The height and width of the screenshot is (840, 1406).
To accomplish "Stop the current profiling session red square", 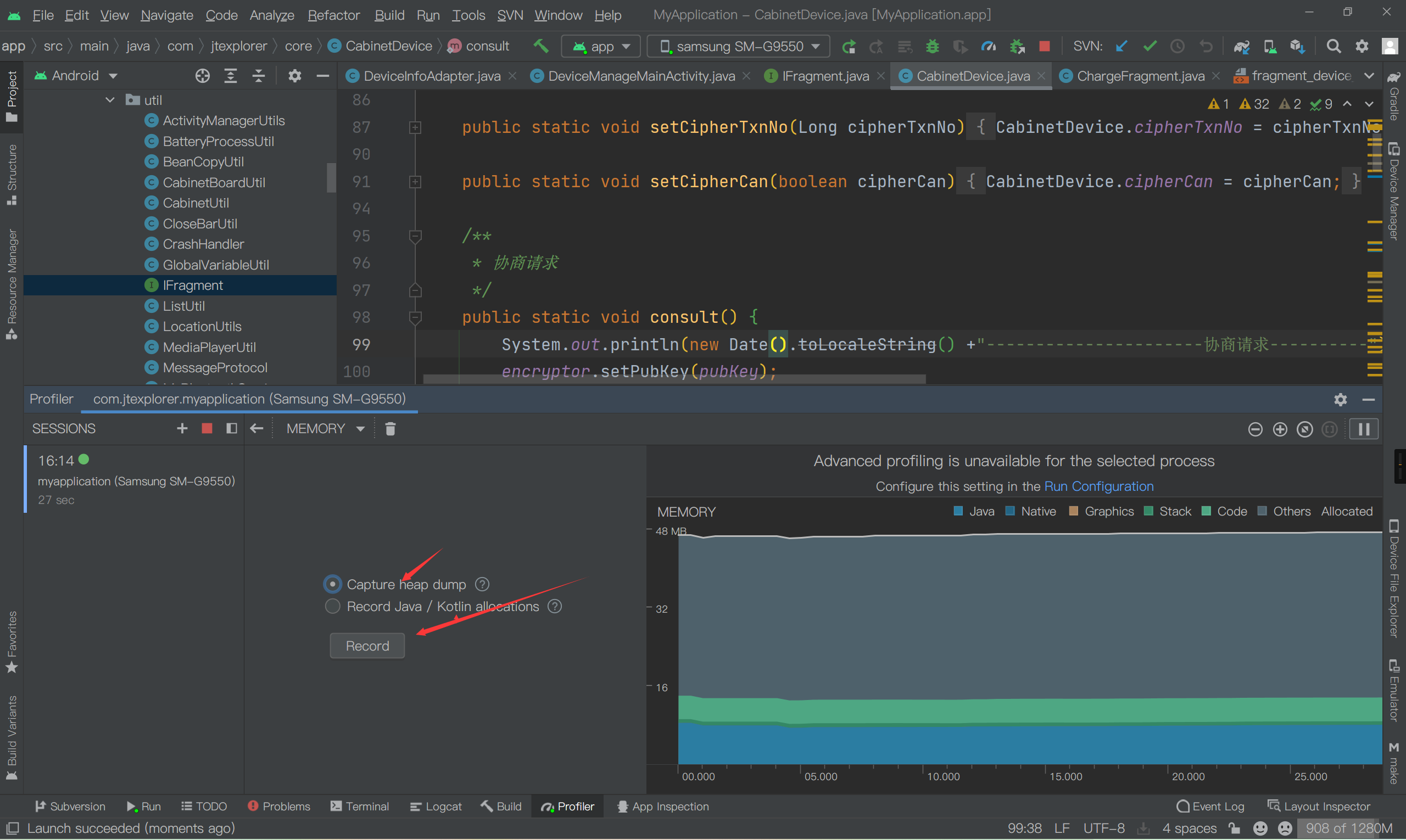I will 207,429.
